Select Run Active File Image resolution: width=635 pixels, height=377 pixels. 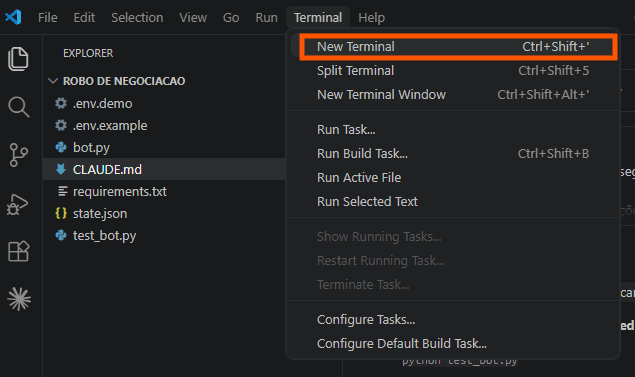pyautogui.click(x=454, y=177)
